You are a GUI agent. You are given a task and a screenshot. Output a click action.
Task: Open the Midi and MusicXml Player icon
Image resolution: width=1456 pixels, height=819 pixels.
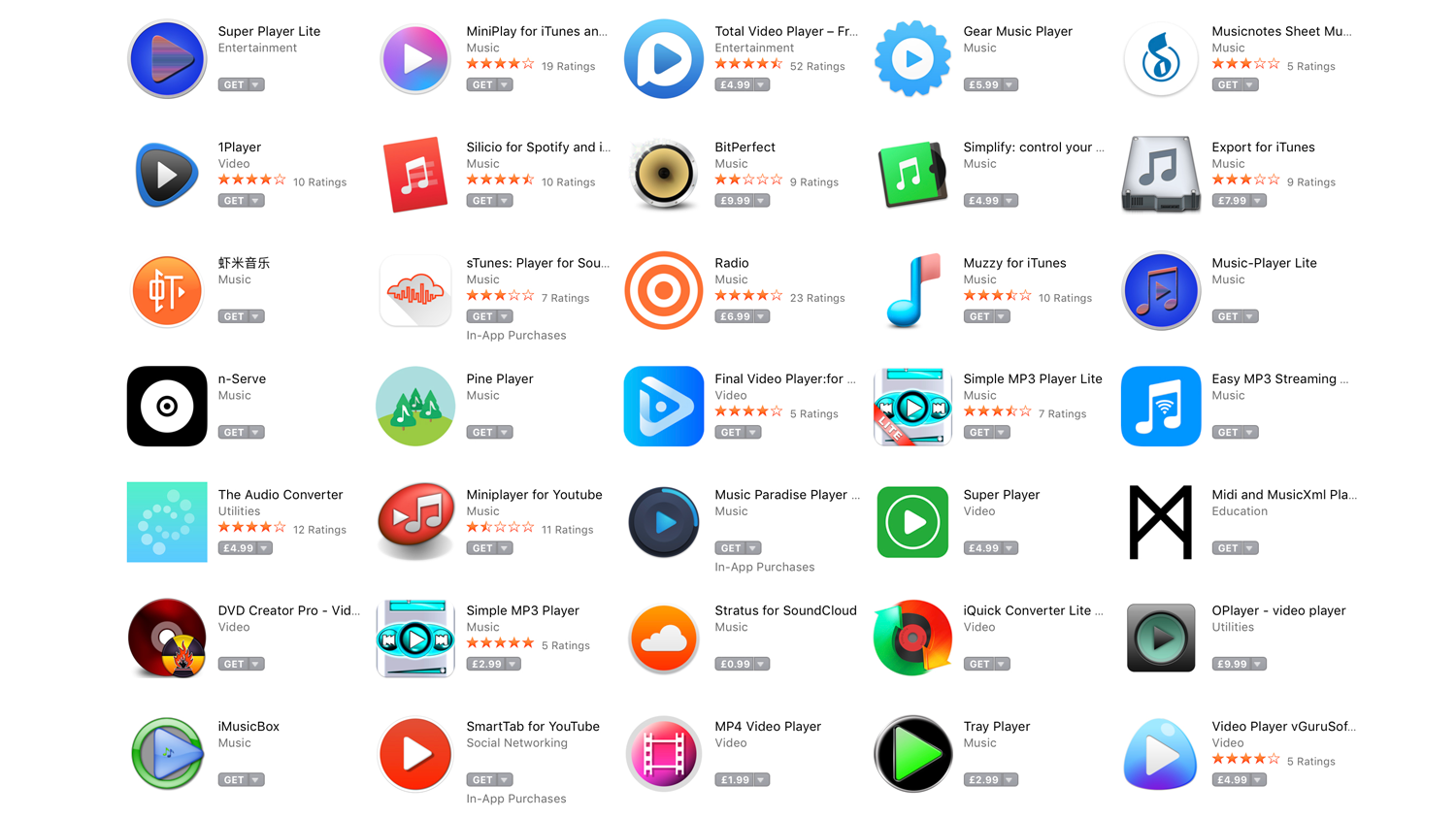[x=1161, y=522]
